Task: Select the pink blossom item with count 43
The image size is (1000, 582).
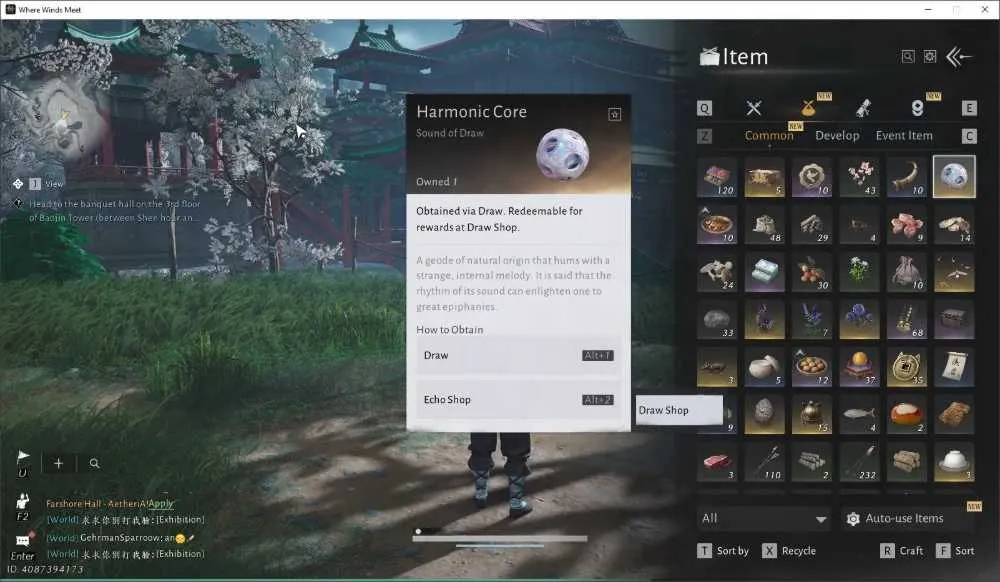Action: [x=859, y=177]
